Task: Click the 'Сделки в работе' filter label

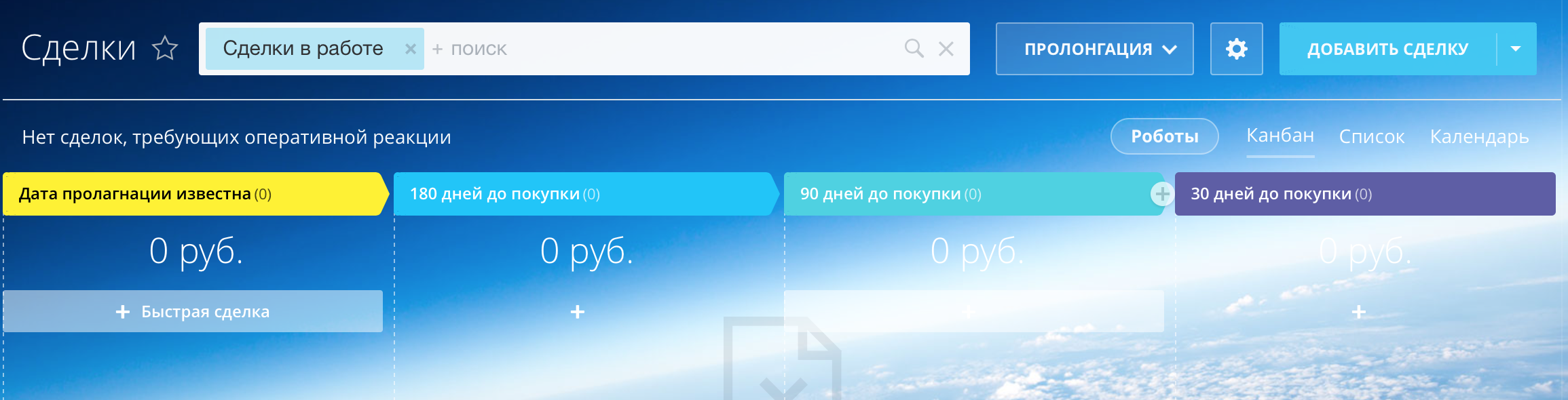Action: (303, 49)
